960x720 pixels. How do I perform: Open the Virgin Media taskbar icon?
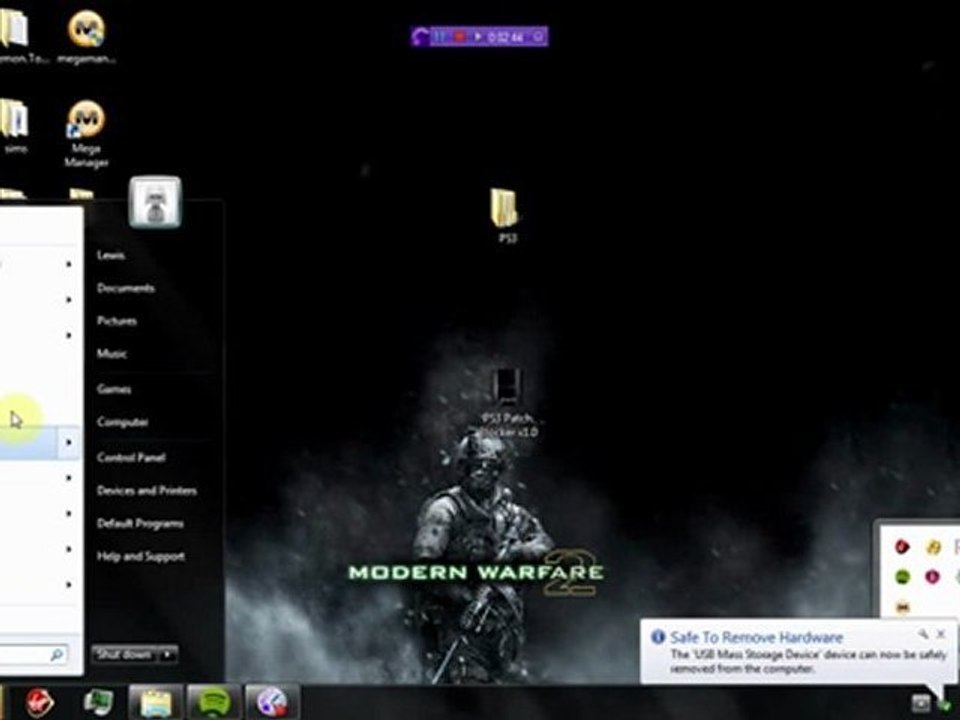(x=39, y=702)
